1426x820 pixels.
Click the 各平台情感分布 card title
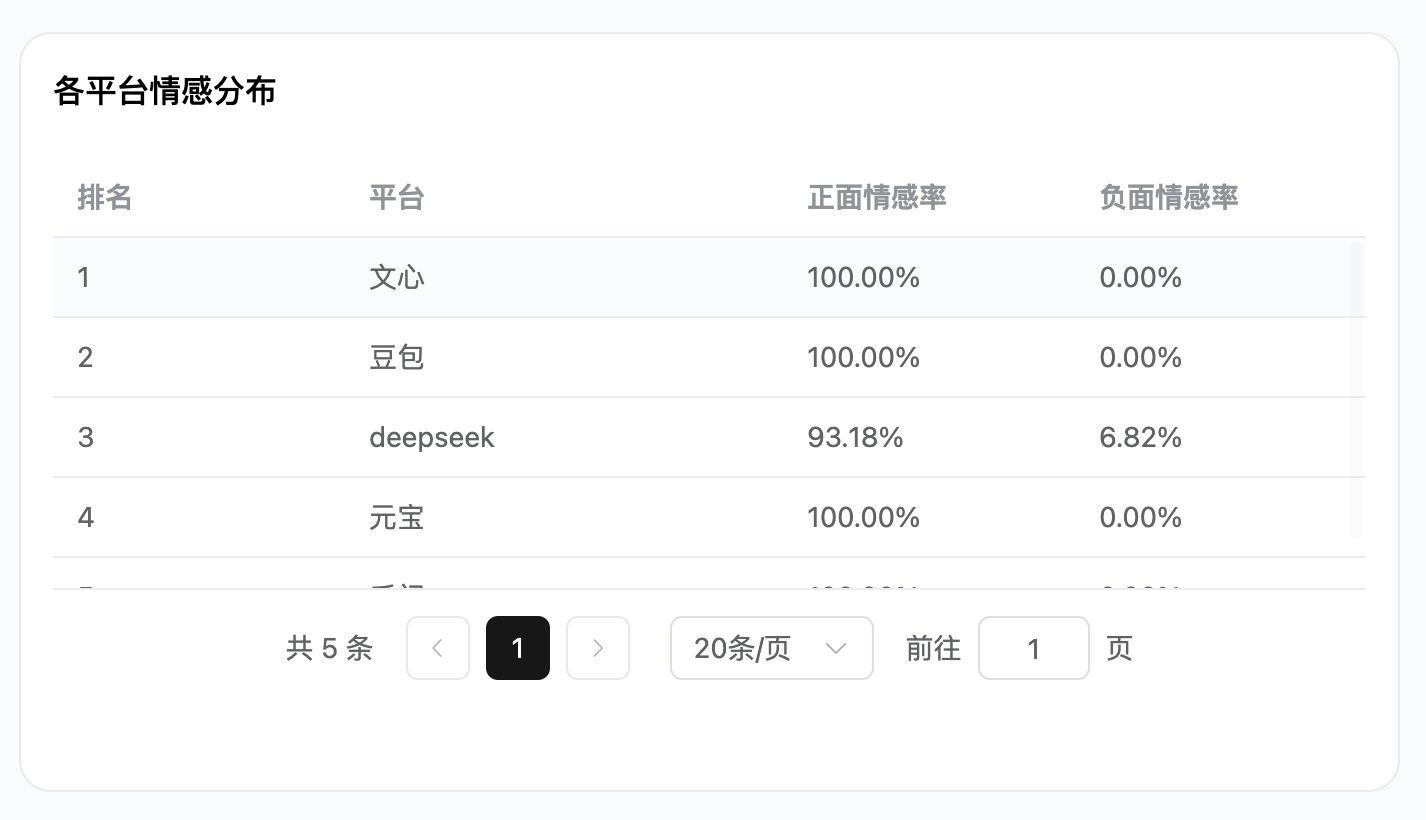165,92
